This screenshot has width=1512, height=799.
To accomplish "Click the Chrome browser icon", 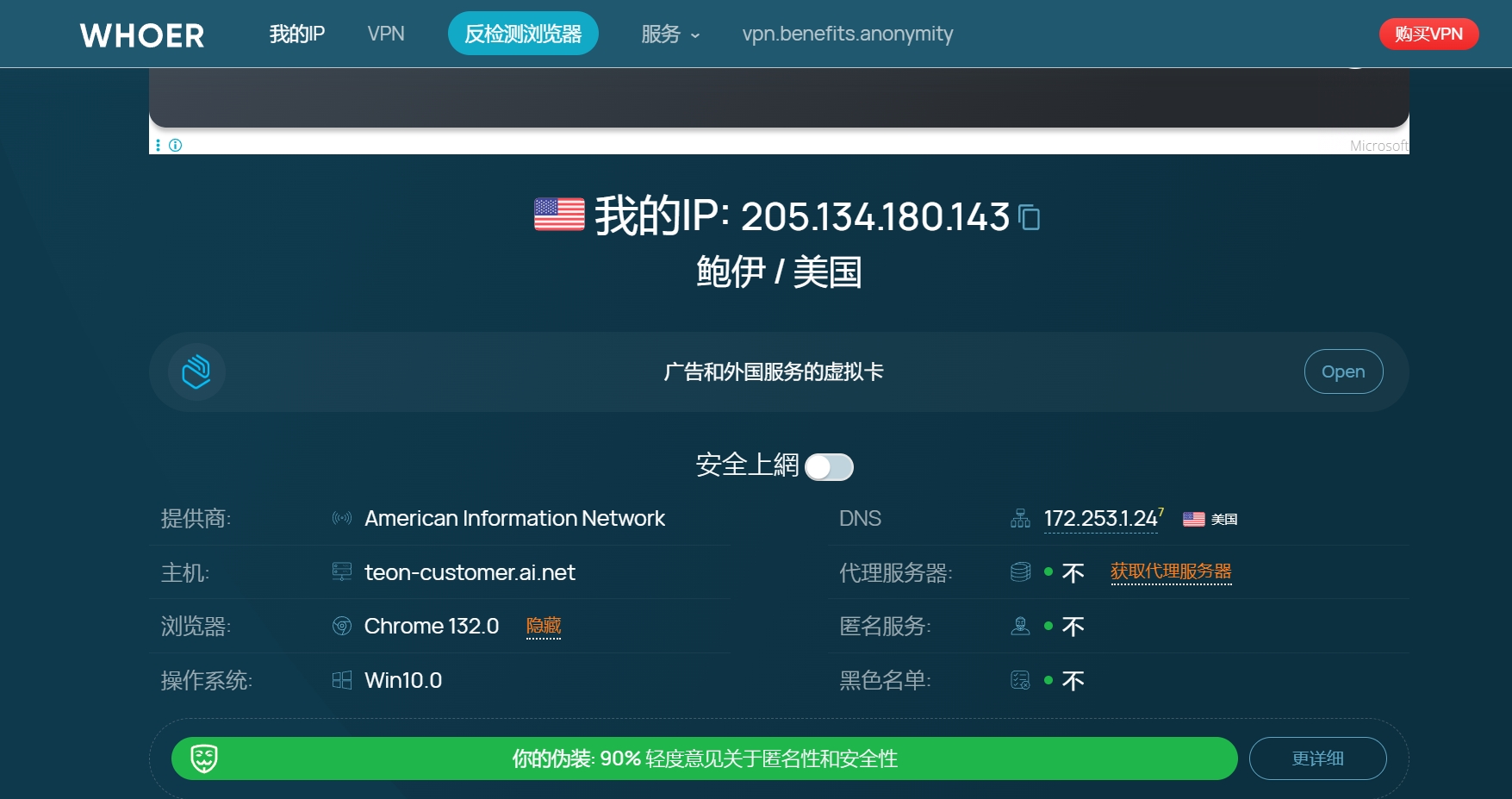I will coord(342,627).
